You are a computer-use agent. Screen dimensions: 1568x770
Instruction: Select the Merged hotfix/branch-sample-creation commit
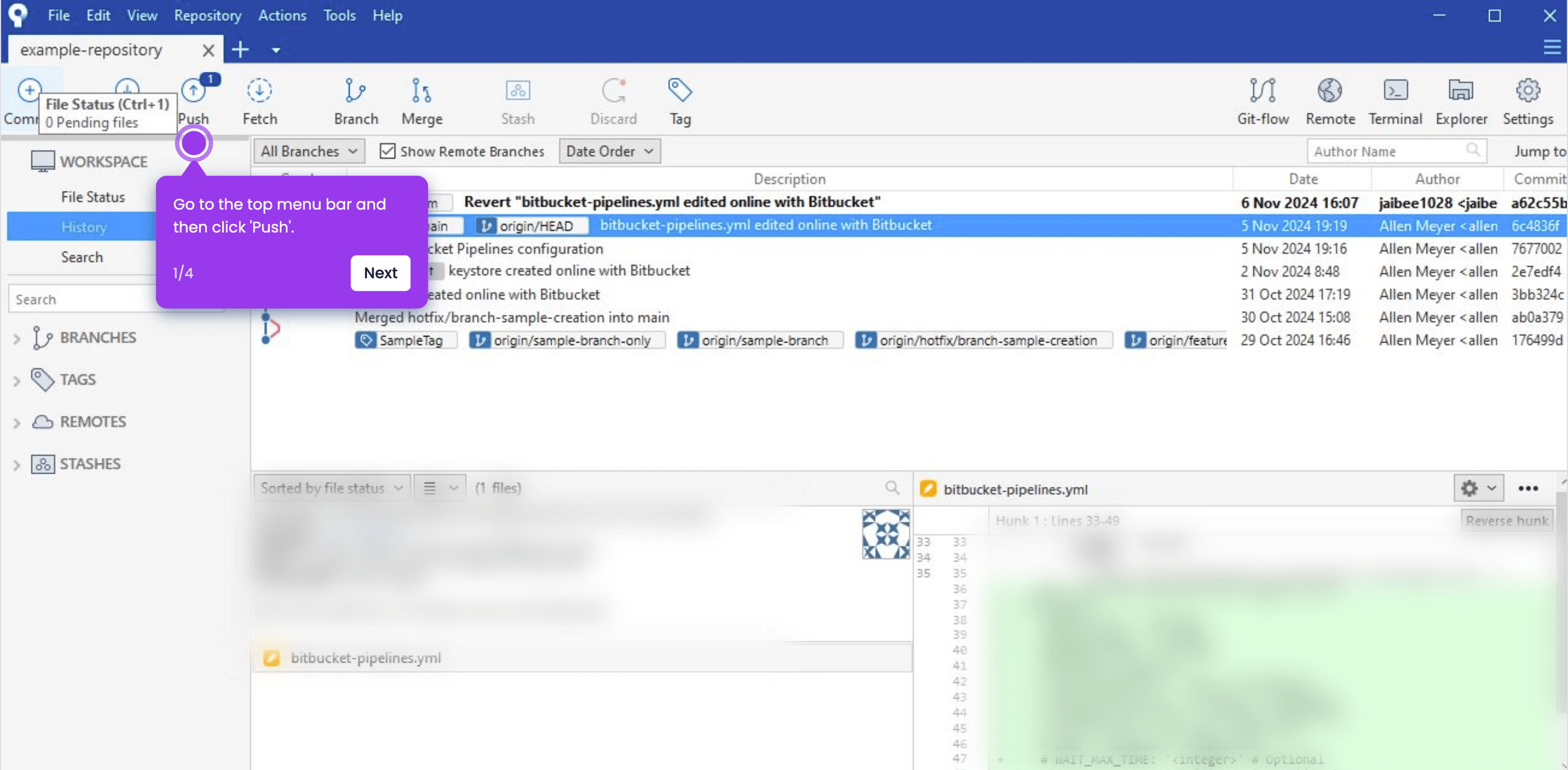[x=908, y=317]
